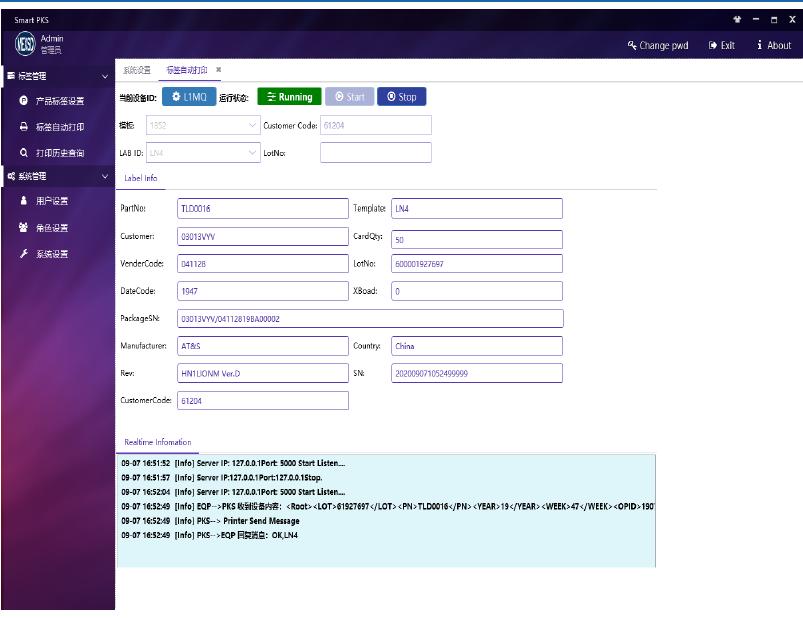Close the 标签自动打印 tab

(219, 70)
